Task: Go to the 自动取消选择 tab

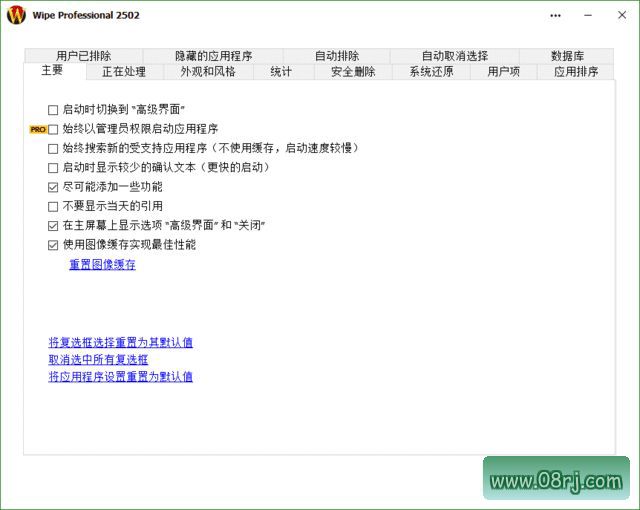Action: tap(455, 56)
